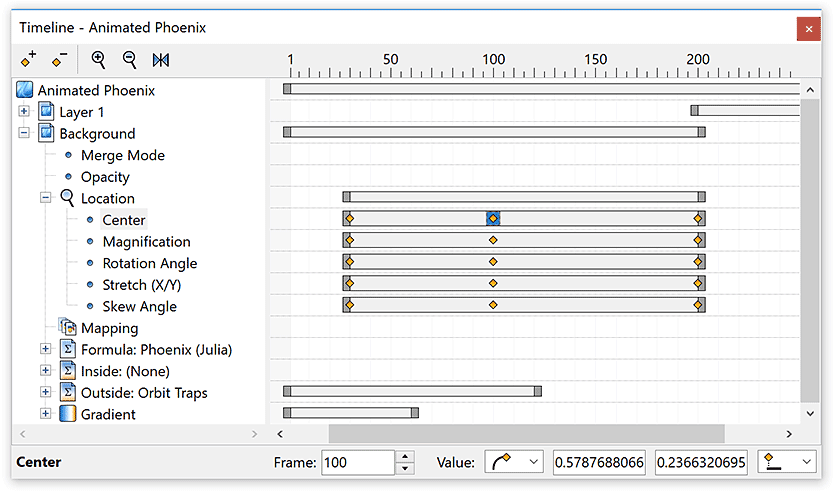
Task: Decrease the Frame value with down stepper
Action: (x=405, y=468)
